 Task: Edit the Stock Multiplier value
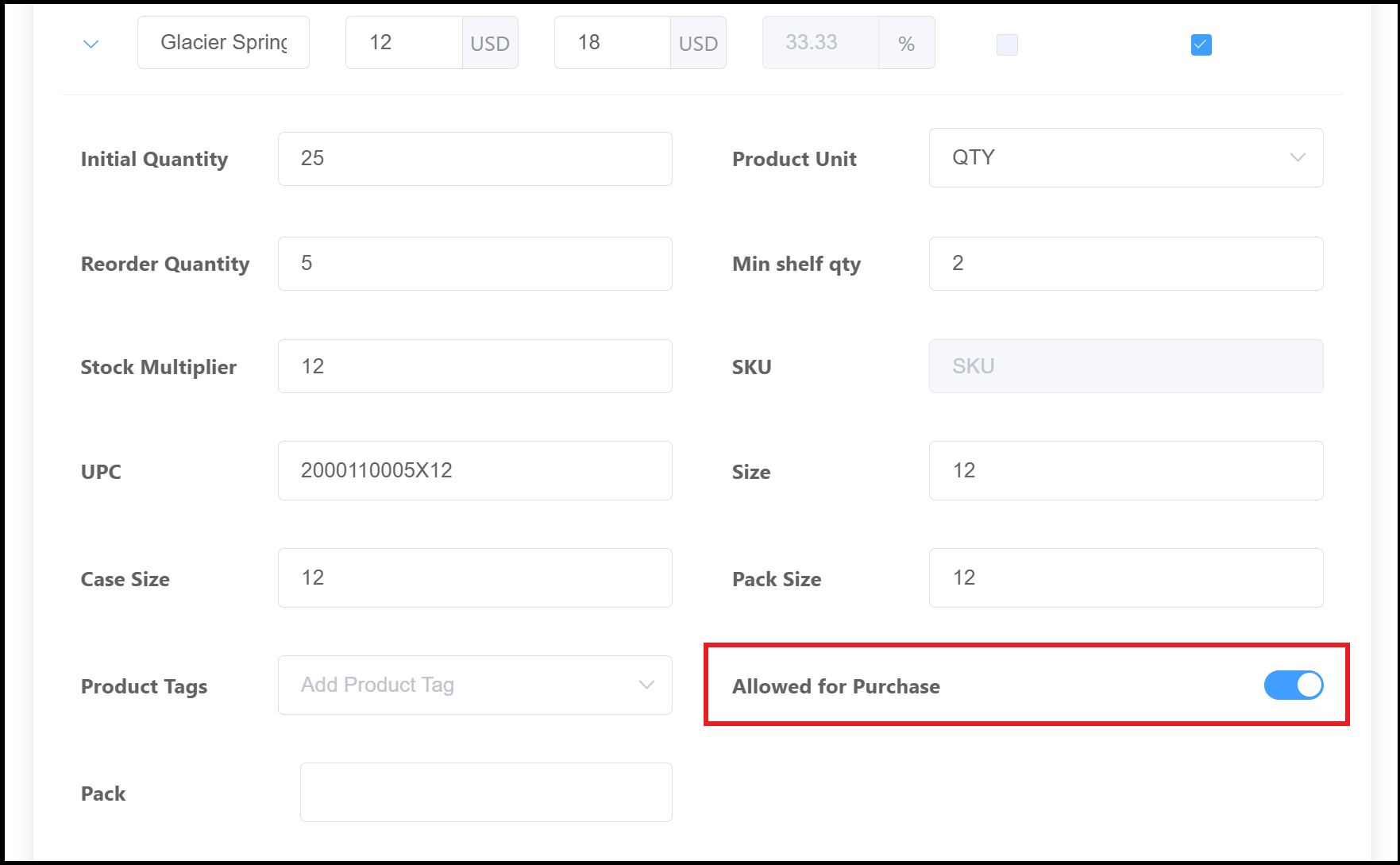pyautogui.click(x=474, y=366)
